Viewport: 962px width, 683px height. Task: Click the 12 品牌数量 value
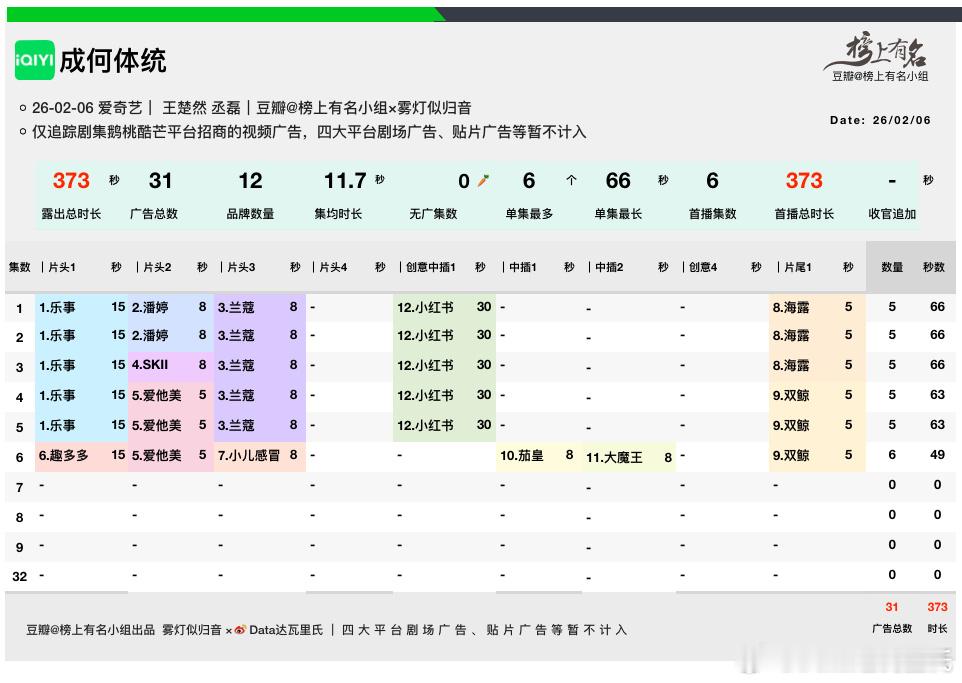[250, 180]
